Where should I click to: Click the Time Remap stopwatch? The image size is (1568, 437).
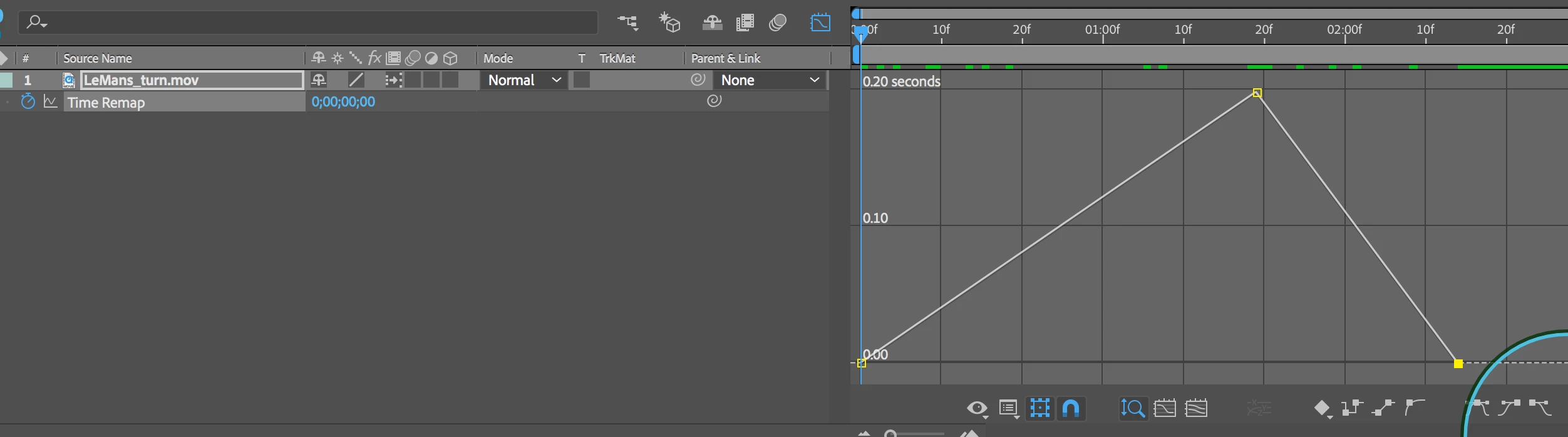28,101
